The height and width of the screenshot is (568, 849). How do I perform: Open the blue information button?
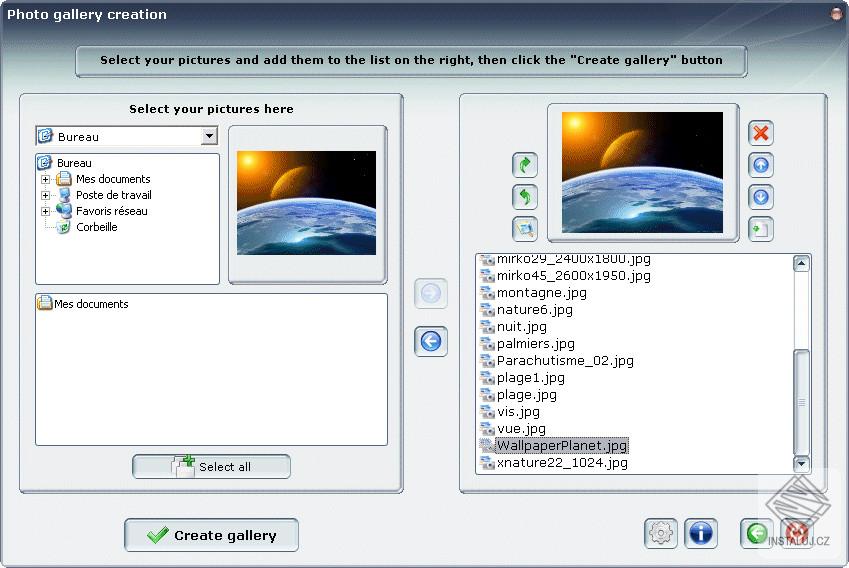[701, 533]
